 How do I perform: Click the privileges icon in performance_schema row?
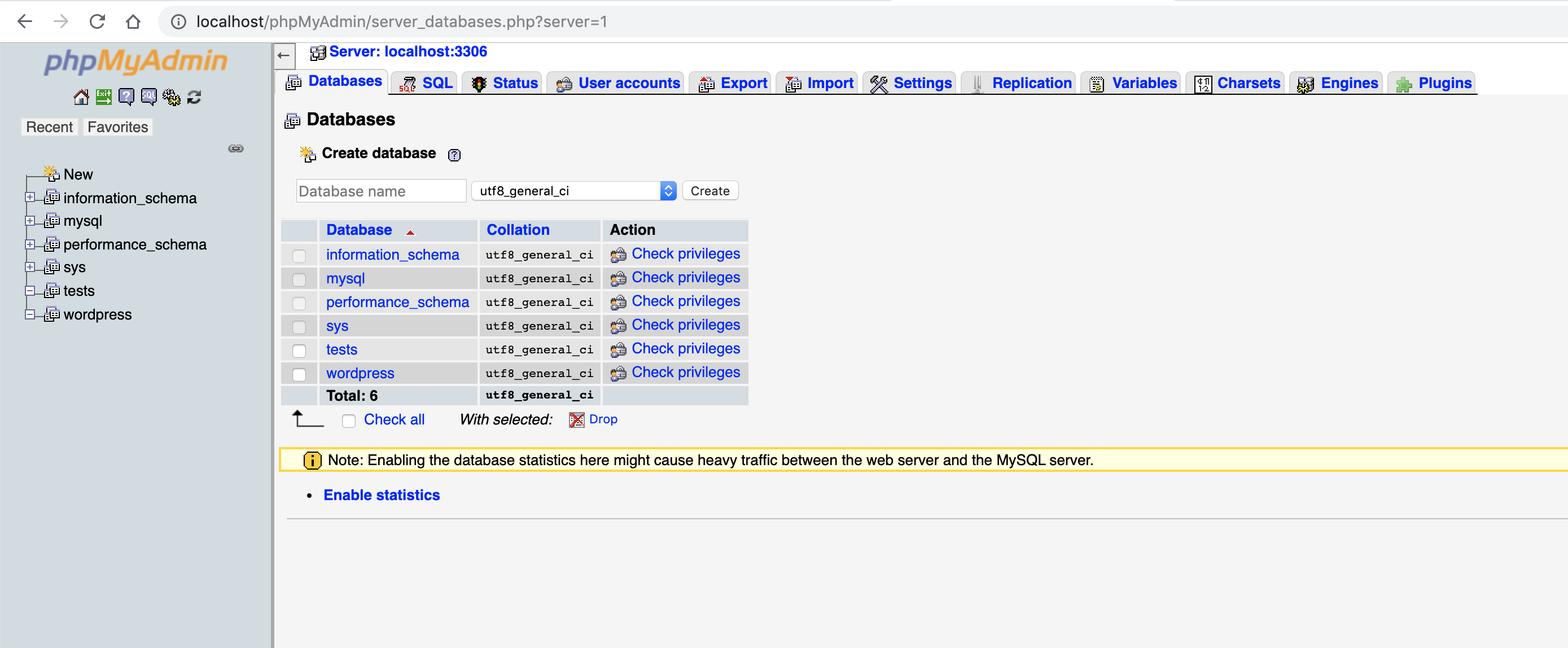tap(618, 302)
